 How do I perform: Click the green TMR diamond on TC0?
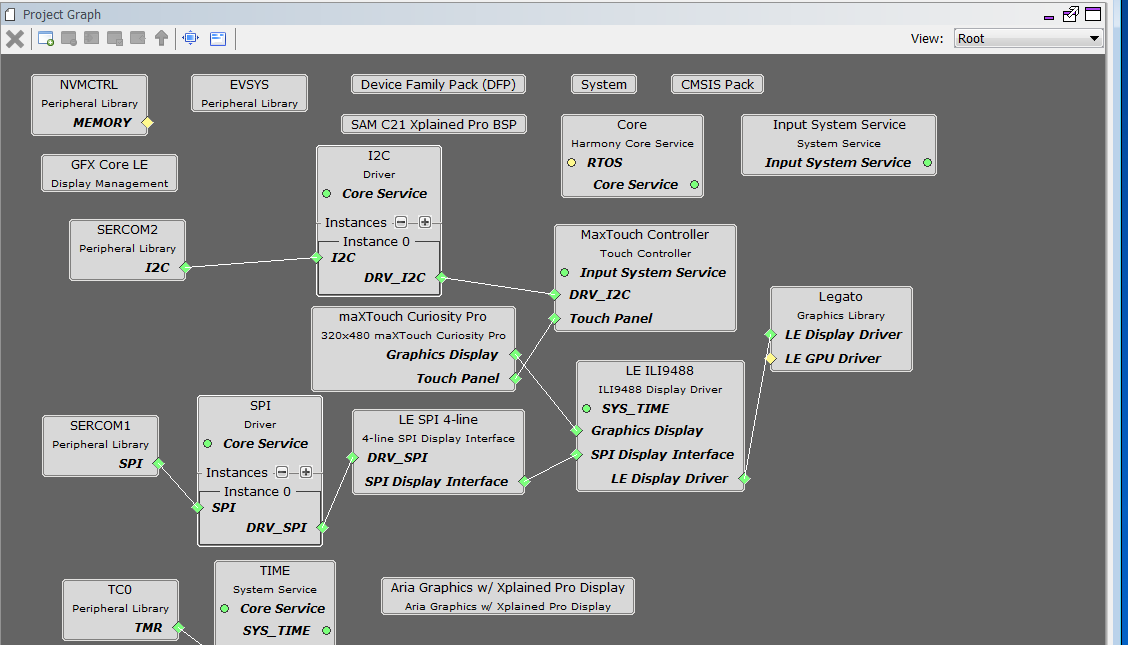(x=178, y=628)
